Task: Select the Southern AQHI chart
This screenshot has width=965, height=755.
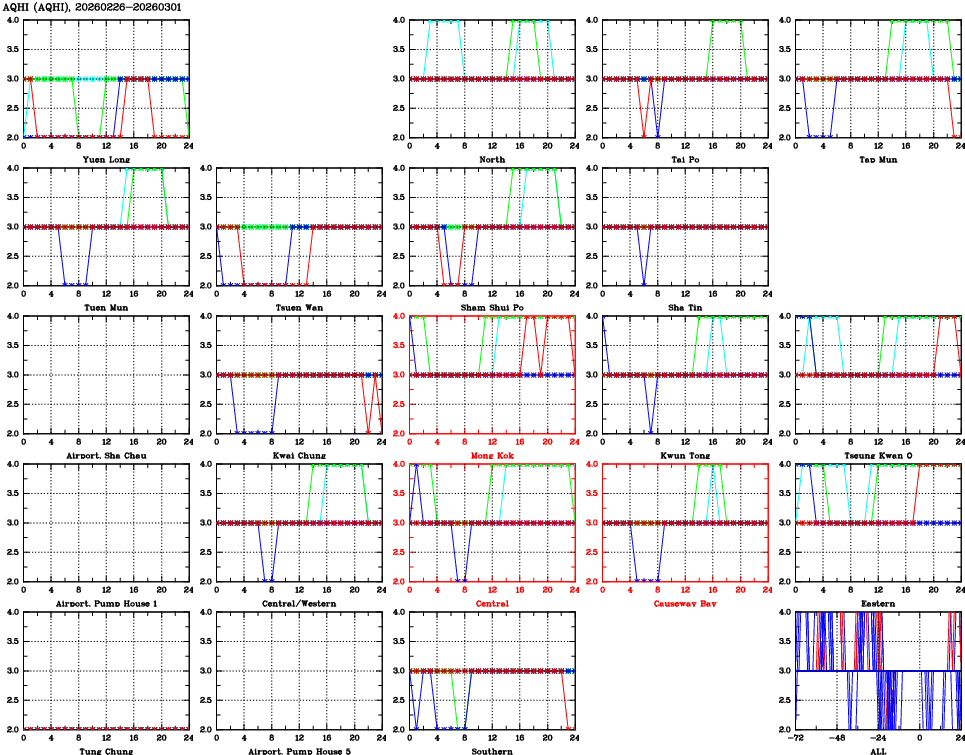Action: click(x=492, y=671)
